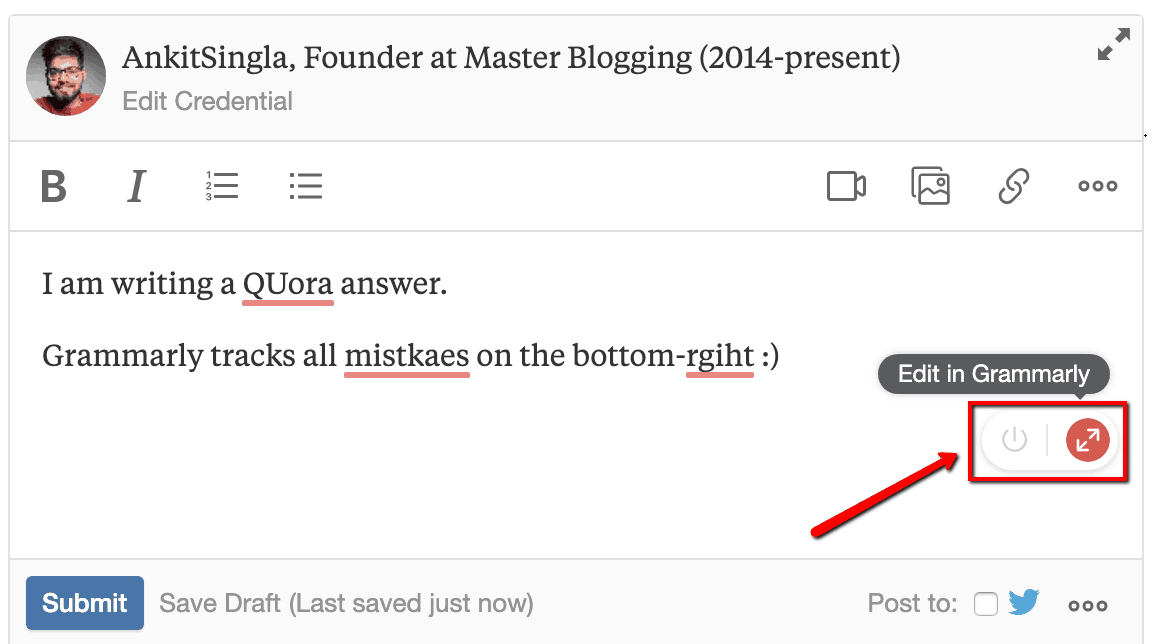This screenshot has width=1155, height=644.
Task: Open more formatting options in toolbar
Action: (x=1097, y=187)
